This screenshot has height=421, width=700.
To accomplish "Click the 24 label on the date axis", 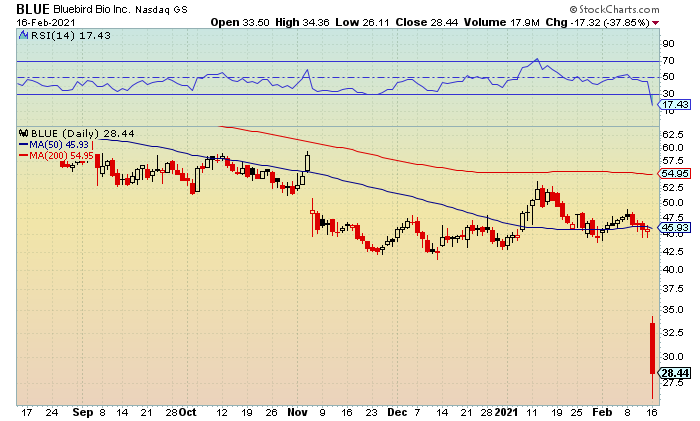I will click(52, 412).
